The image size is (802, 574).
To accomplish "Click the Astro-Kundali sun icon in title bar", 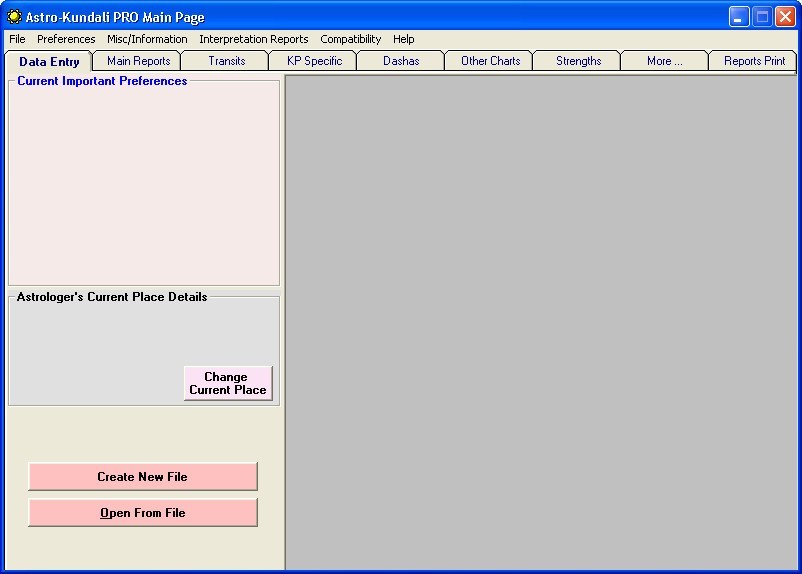I will pos(14,17).
